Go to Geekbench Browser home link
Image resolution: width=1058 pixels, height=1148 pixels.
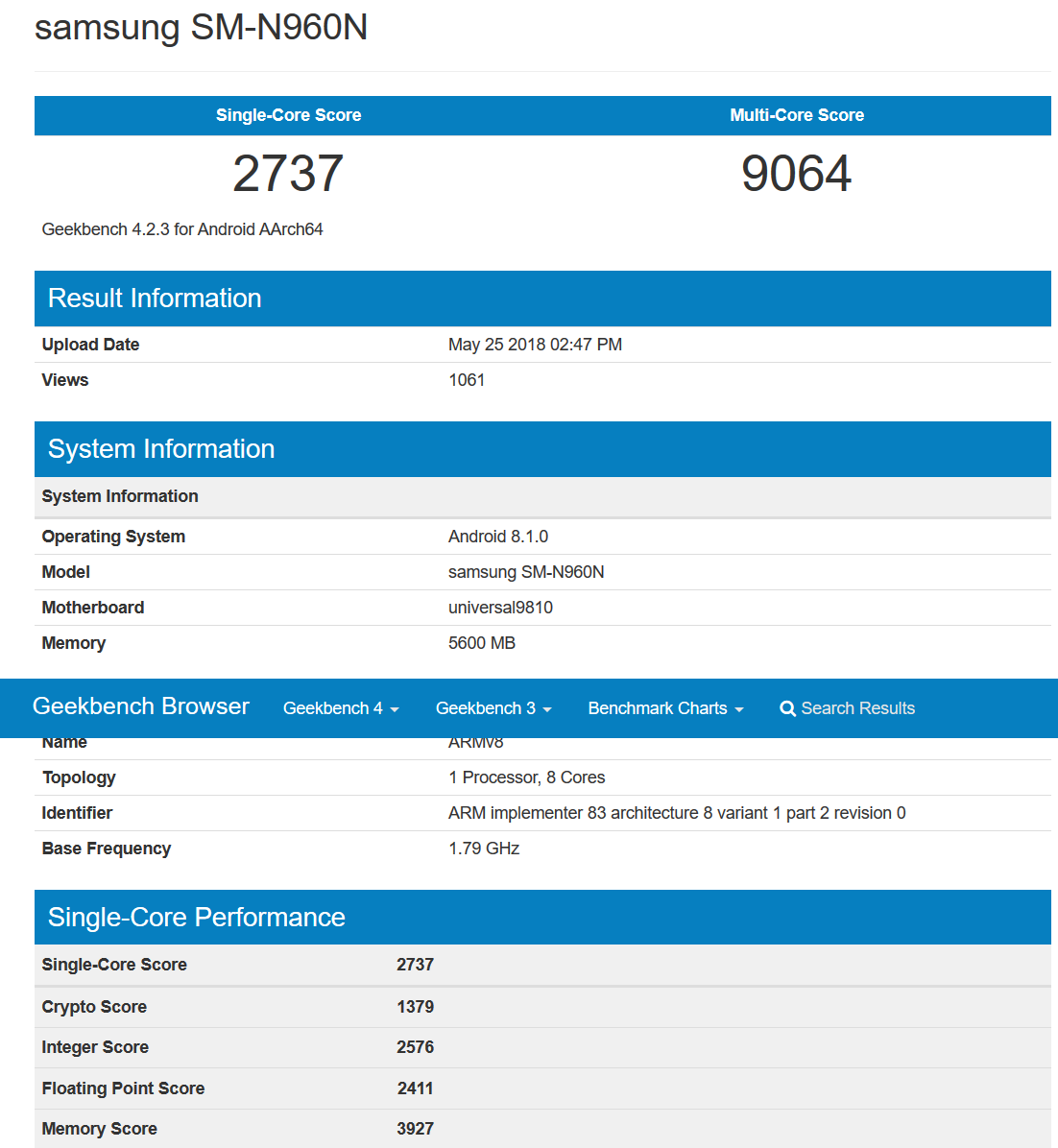[x=141, y=706]
